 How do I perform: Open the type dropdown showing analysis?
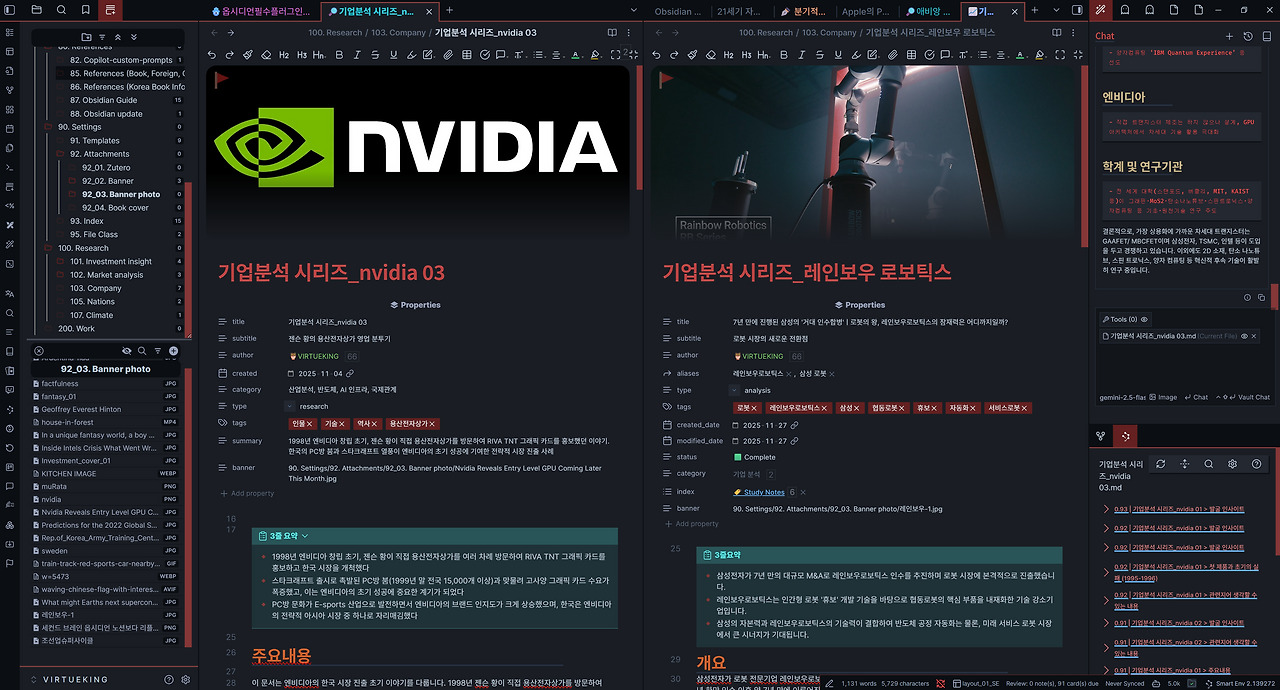tap(735, 390)
